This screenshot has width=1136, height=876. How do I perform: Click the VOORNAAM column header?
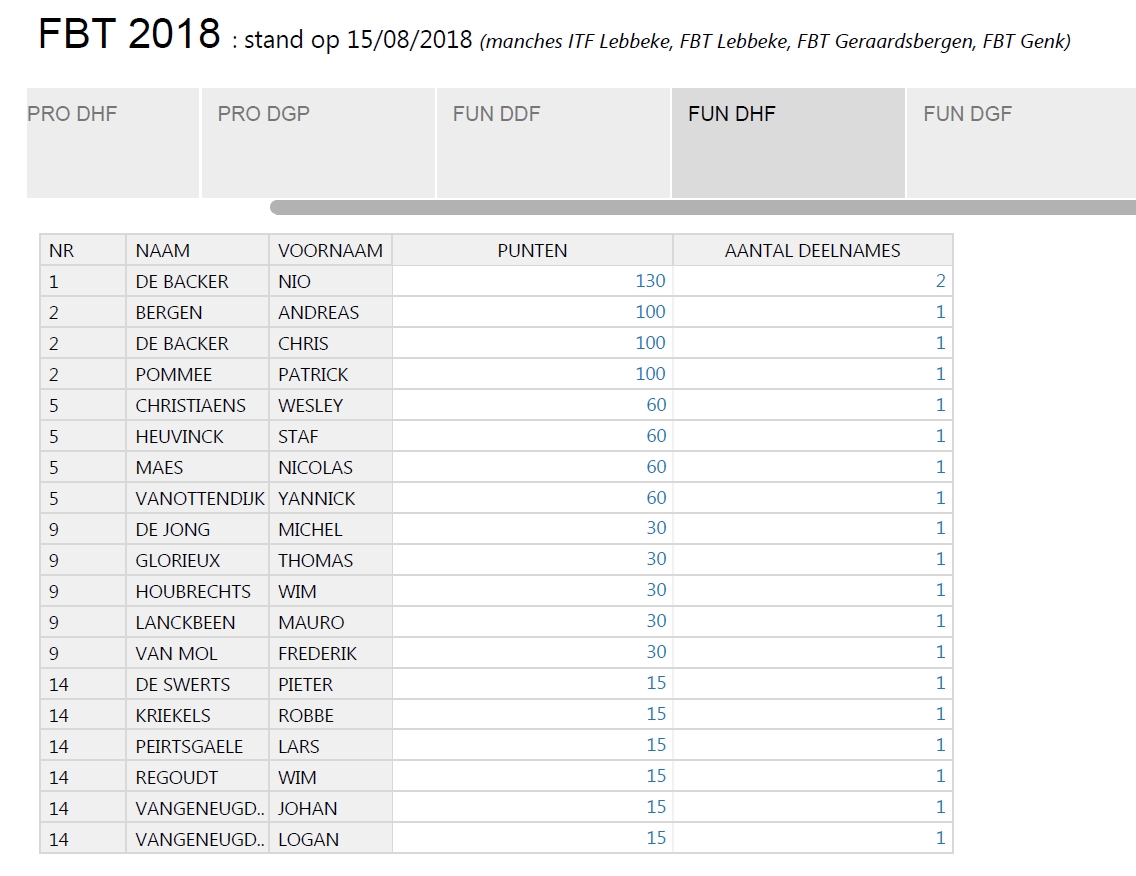[x=330, y=250]
